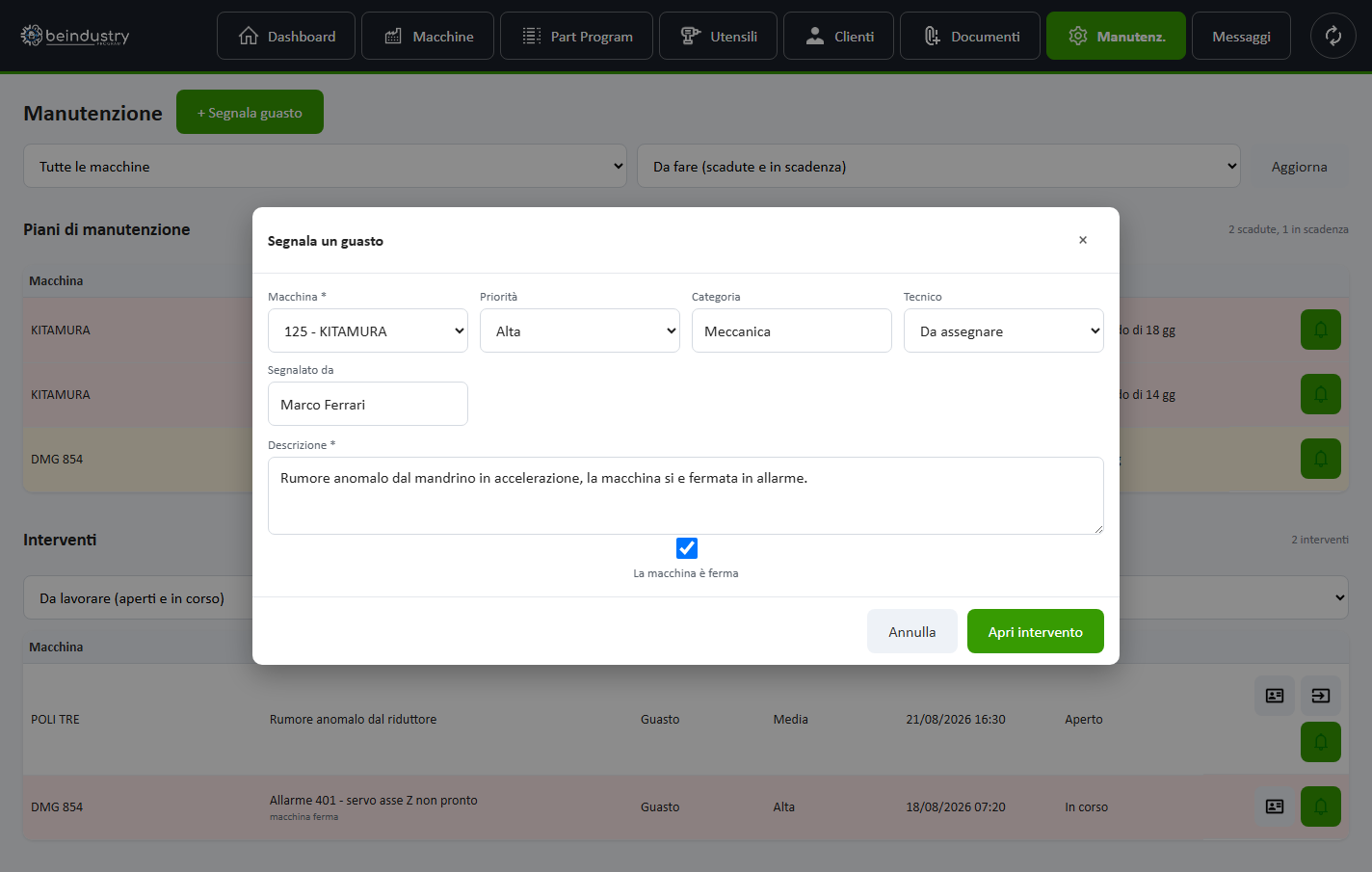Click the Aggiorna button
Screen dimensions: 1372x872
1299,166
